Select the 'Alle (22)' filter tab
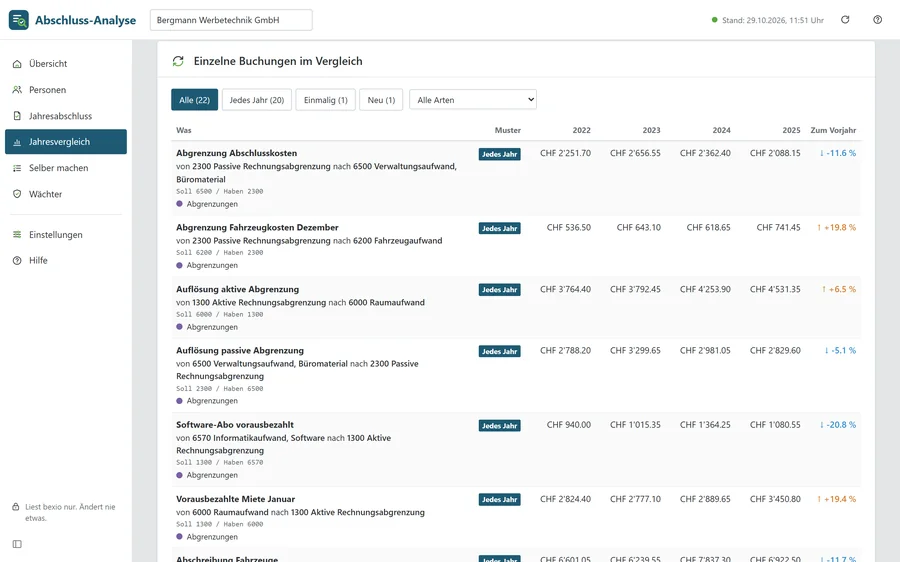The height and width of the screenshot is (562, 900). pyautogui.click(x=195, y=100)
